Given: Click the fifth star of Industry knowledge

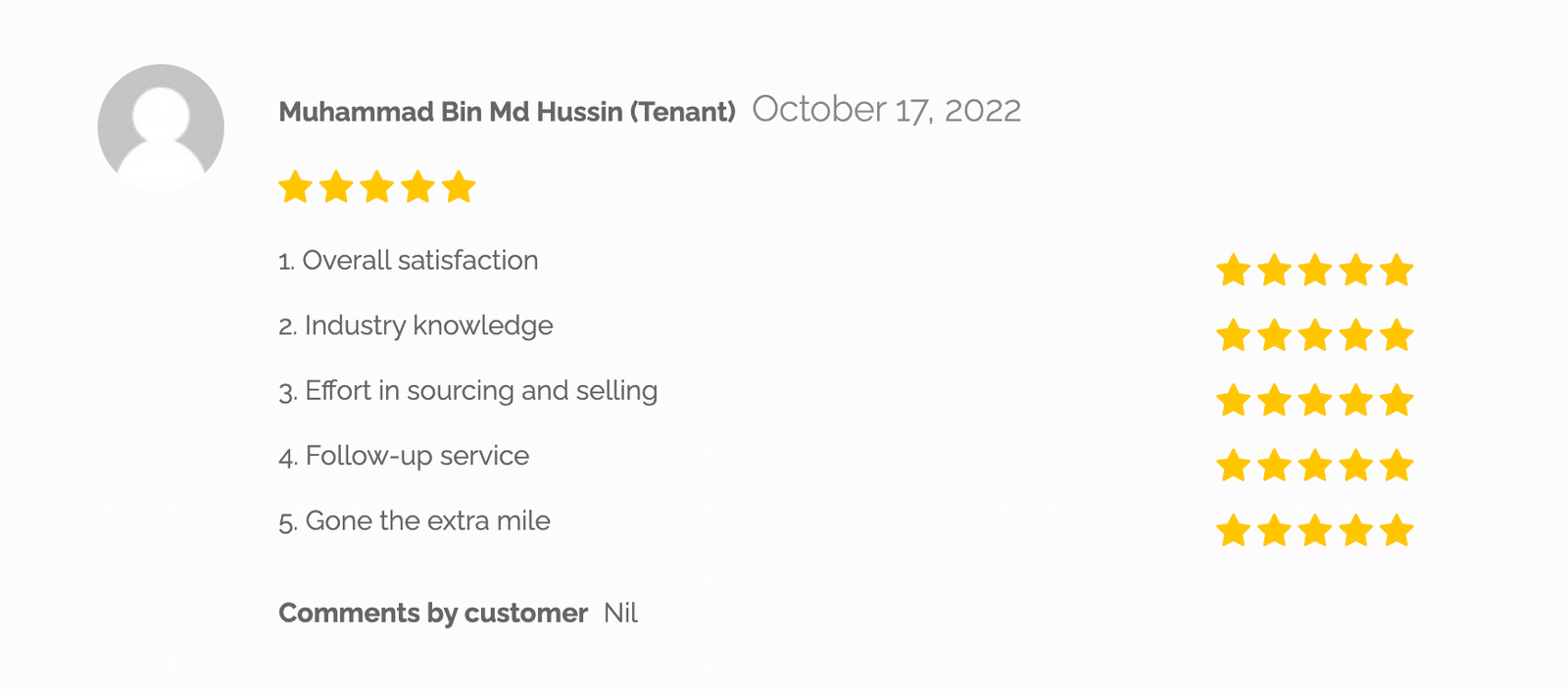Looking at the screenshot, I should coord(1396,335).
